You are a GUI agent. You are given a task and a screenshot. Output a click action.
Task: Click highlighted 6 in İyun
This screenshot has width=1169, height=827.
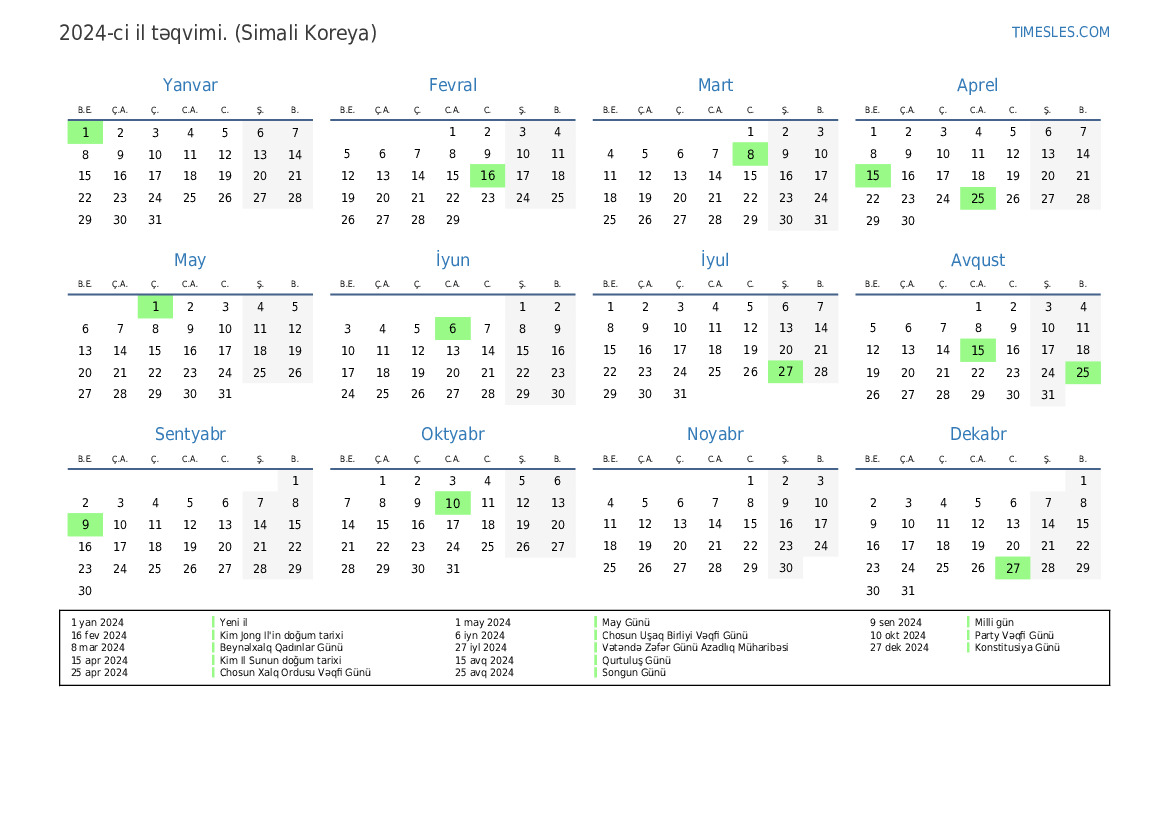point(453,329)
